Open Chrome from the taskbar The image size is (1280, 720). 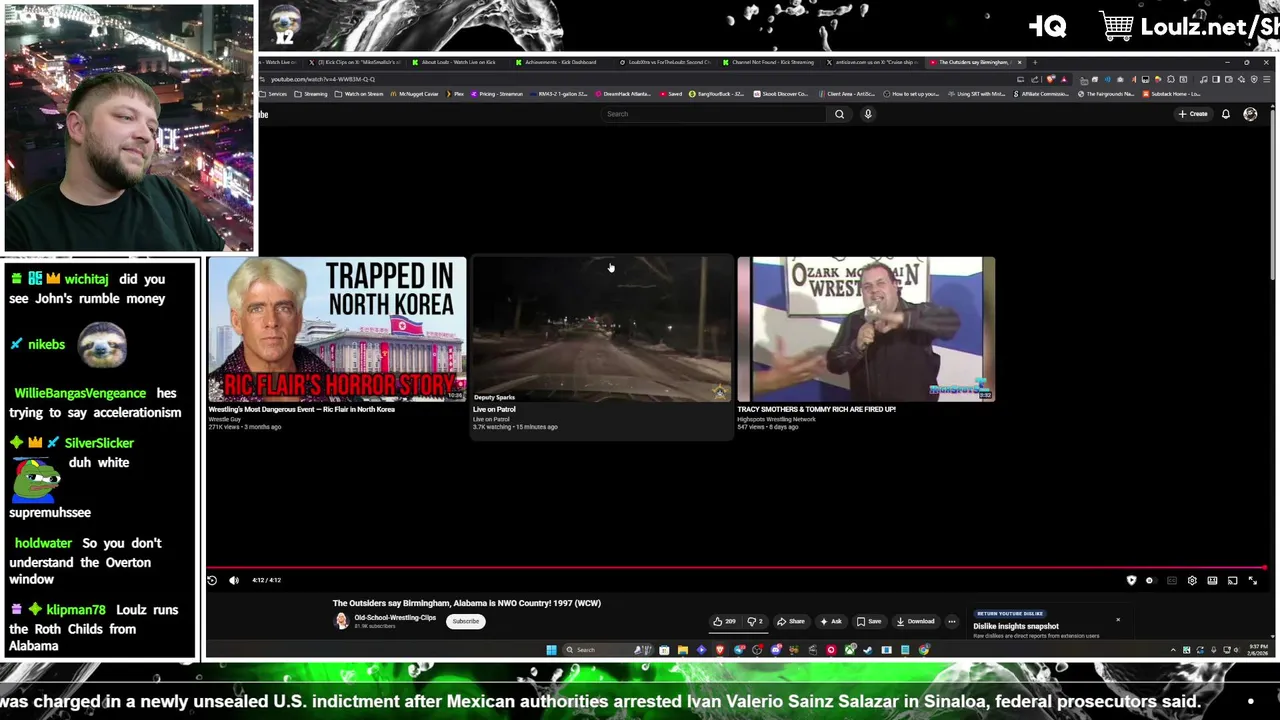[924, 650]
